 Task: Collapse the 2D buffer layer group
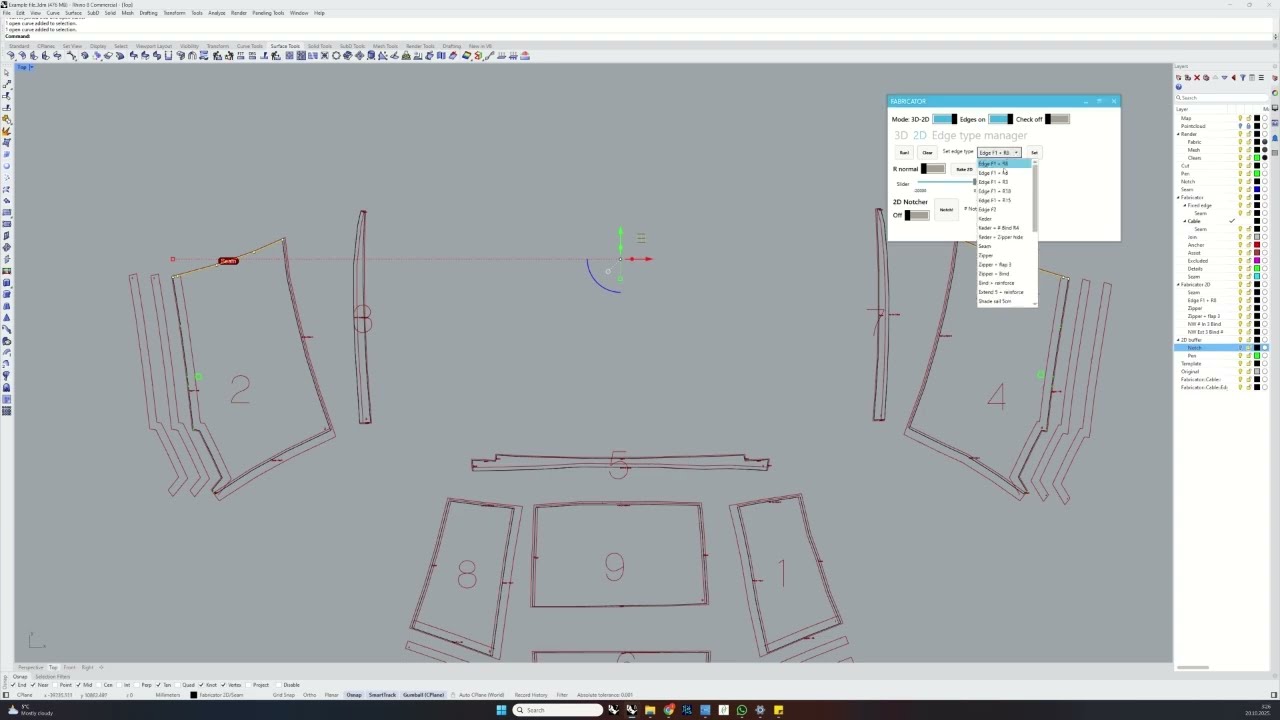[1178, 340]
